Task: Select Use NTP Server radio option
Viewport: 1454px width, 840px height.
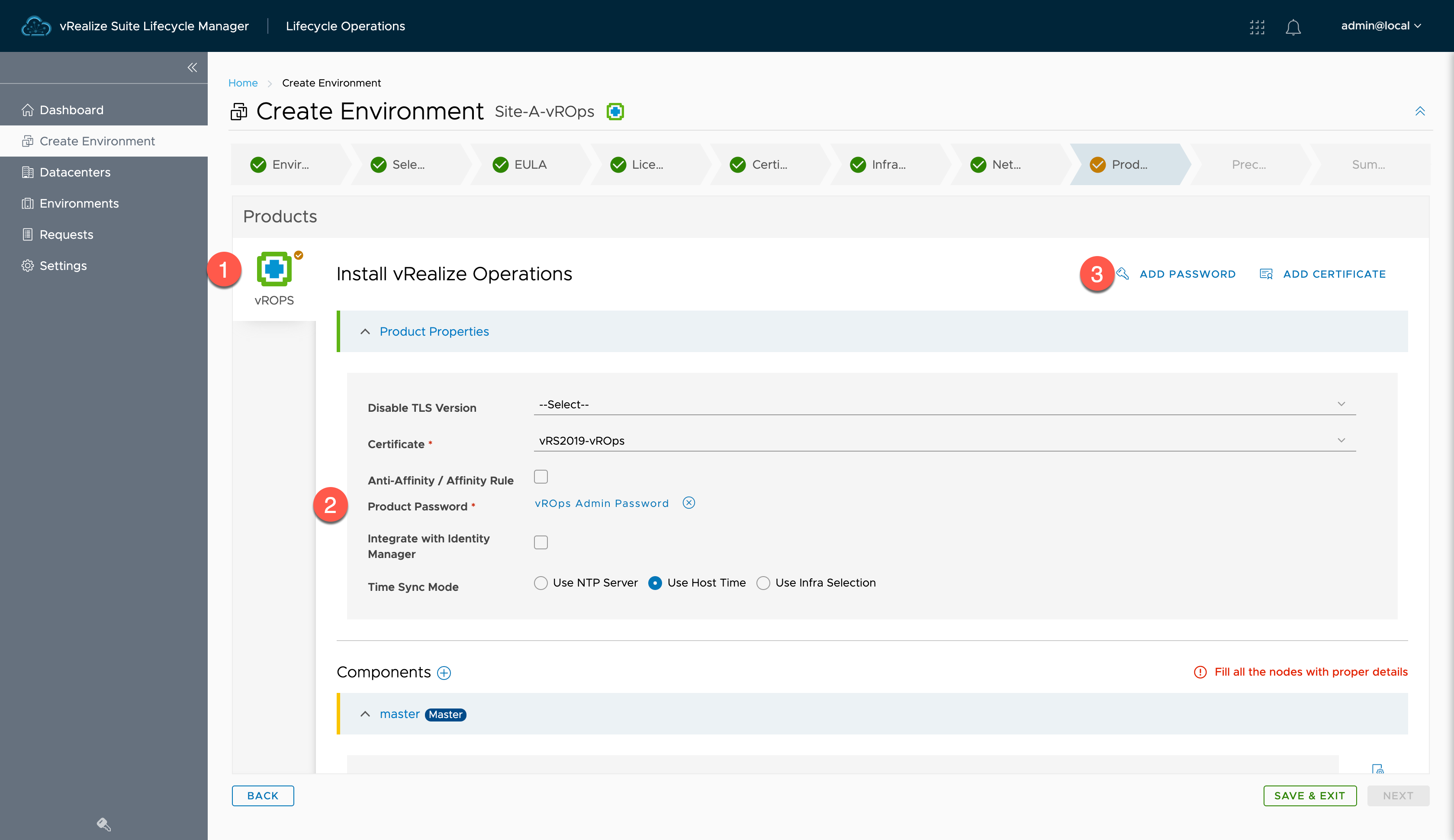Action: click(540, 583)
